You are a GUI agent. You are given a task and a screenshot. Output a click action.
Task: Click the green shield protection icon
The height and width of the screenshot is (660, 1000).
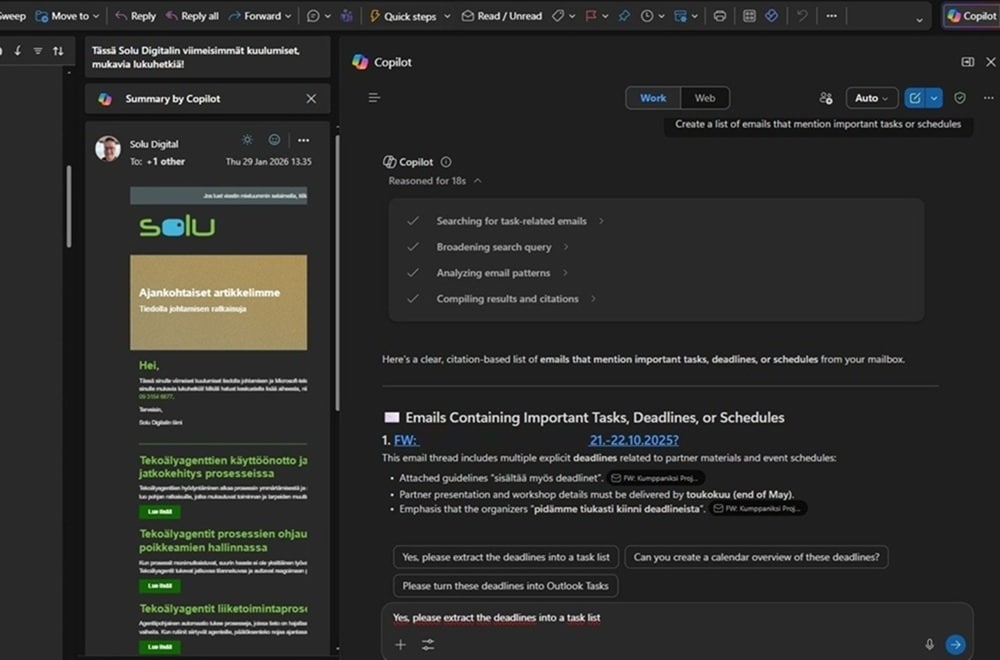[x=960, y=98]
